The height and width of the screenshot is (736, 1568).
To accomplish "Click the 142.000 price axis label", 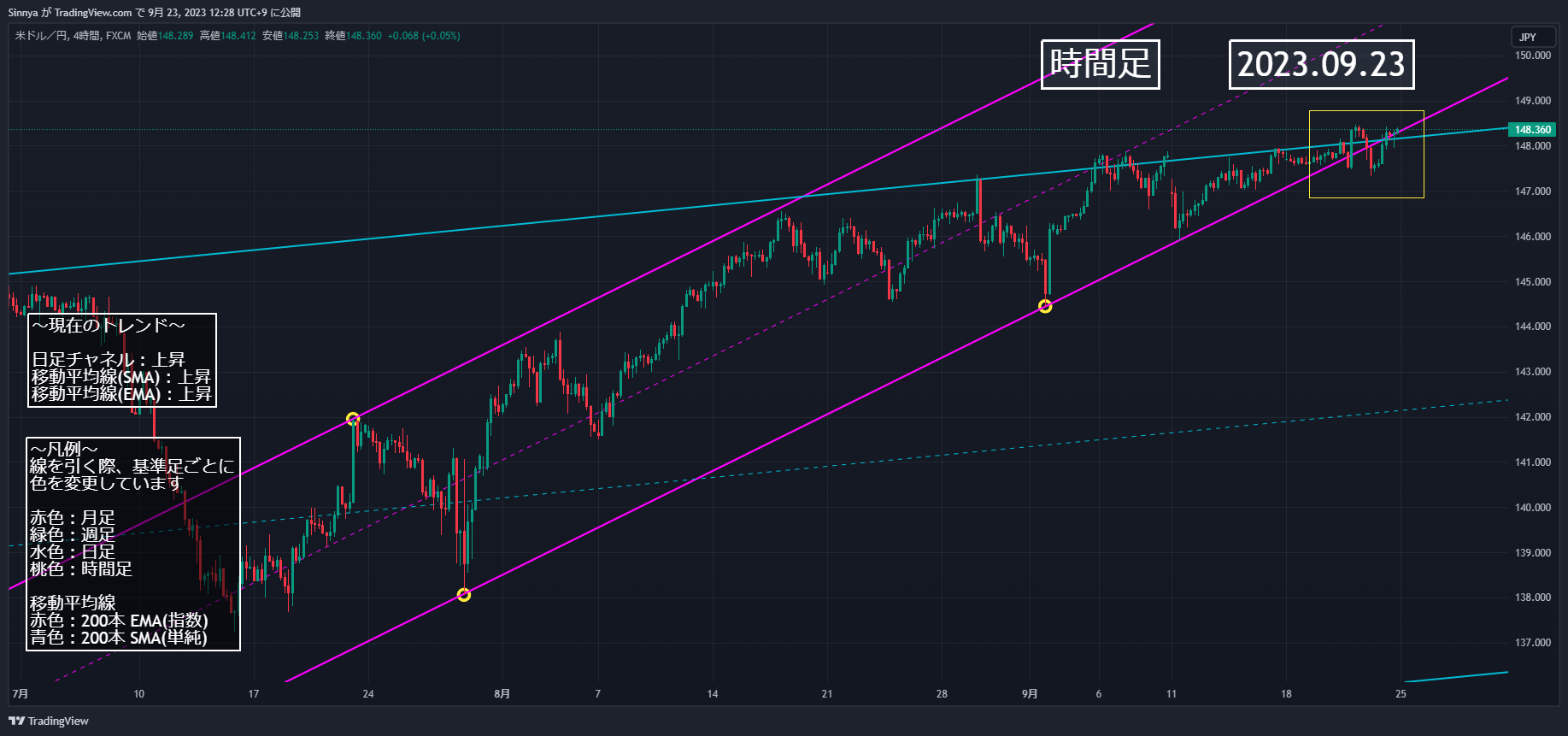I will pyautogui.click(x=1533, y=417).
